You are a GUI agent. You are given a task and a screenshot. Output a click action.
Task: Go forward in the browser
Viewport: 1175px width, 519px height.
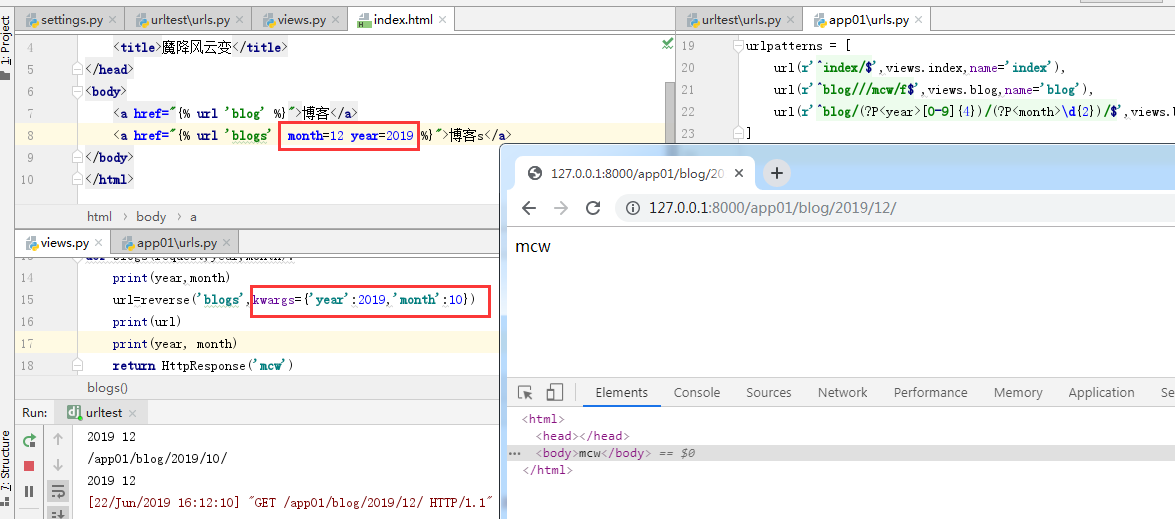coord(561,208)
